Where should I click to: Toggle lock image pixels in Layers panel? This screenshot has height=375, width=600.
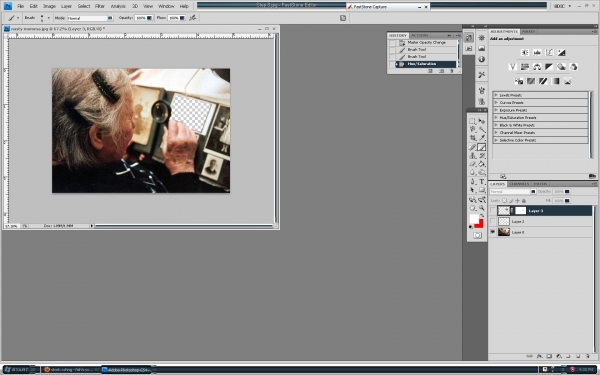pos(511,201)
